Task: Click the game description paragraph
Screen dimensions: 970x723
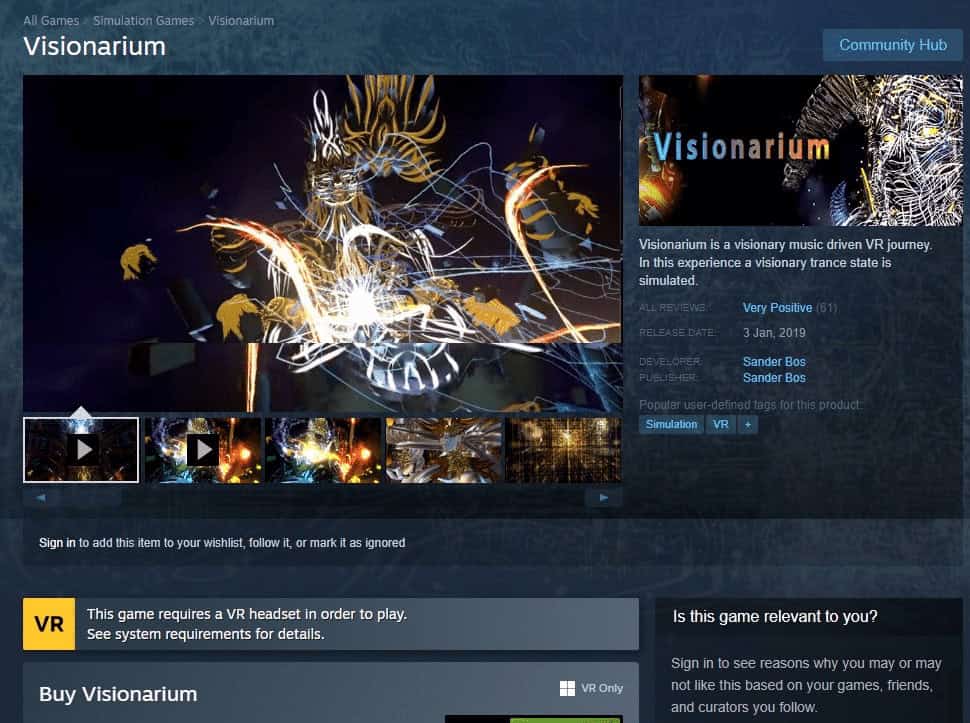Action: click(785, 262)
